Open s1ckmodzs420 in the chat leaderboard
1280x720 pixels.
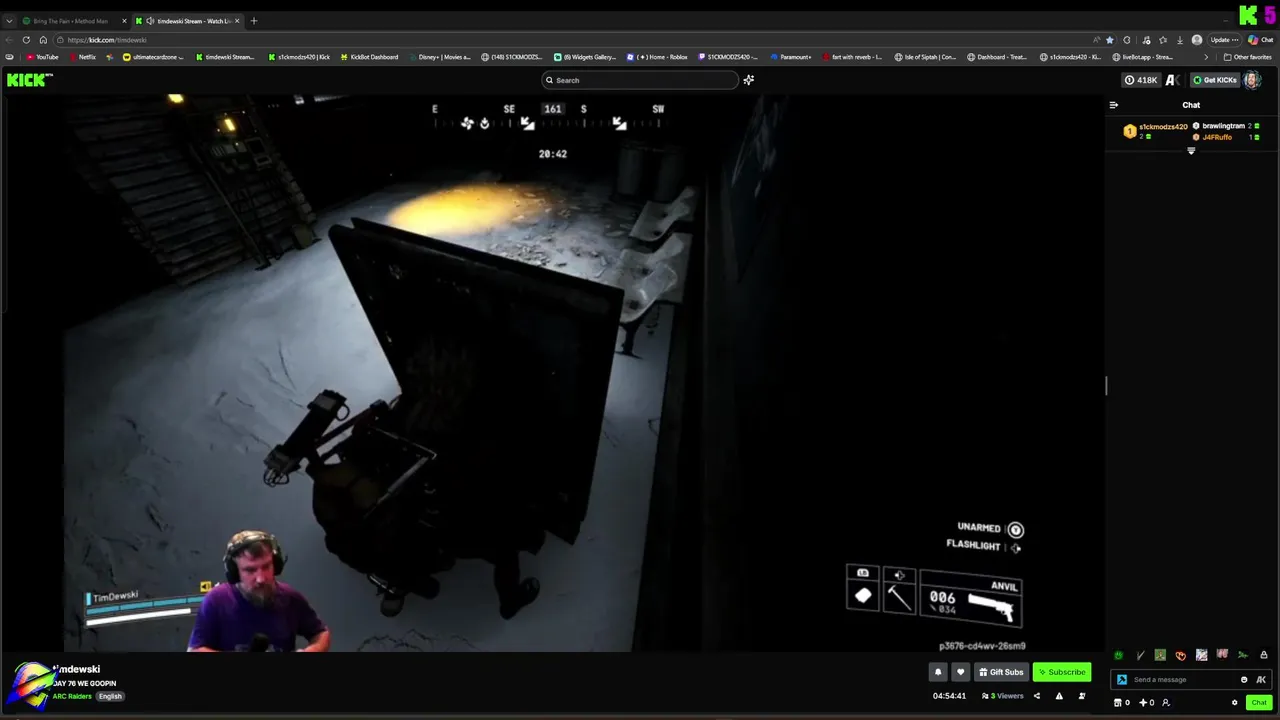[x=1163, y=127]
